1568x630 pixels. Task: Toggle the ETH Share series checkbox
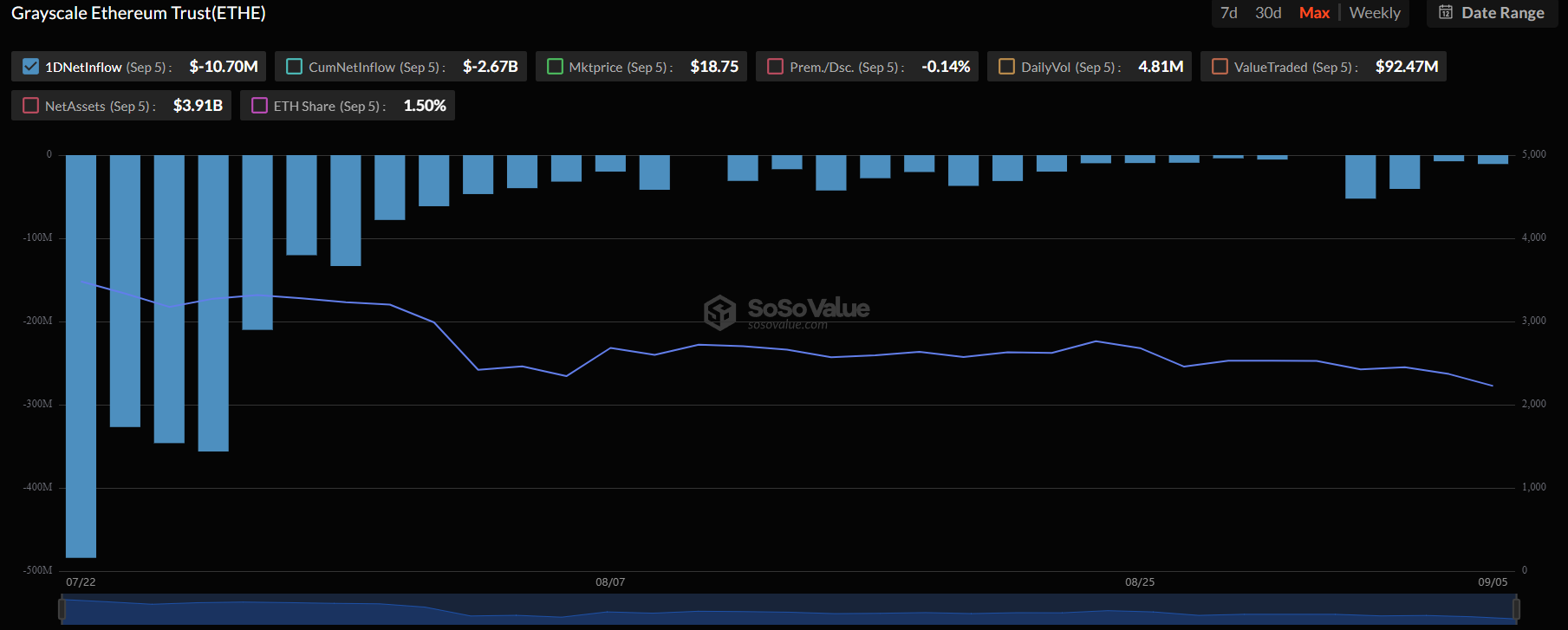259,106
